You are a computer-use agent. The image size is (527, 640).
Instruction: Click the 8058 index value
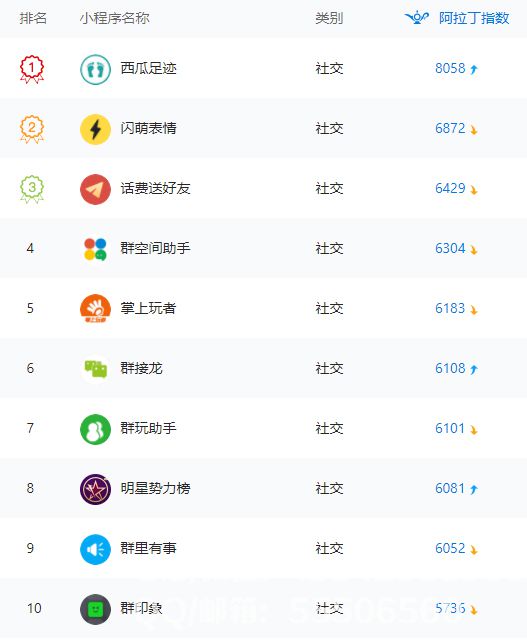(450, 68)
